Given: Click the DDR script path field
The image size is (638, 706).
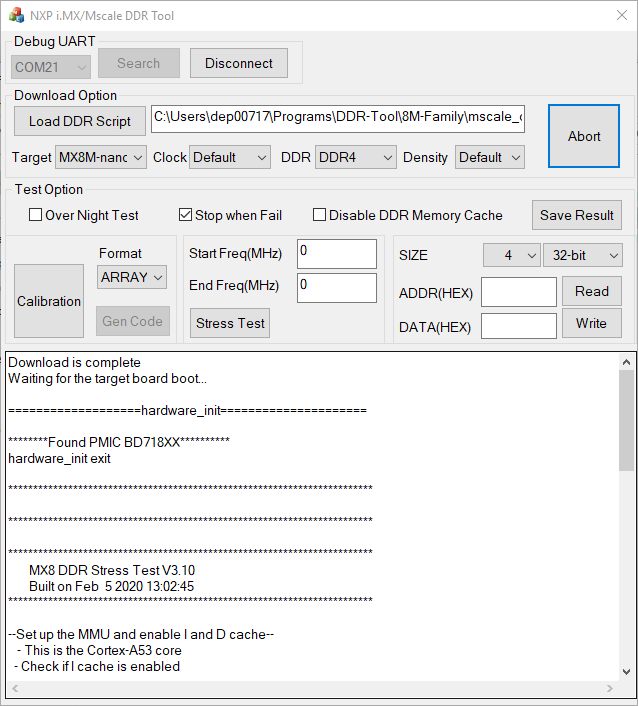Looking at the screenshot, I should coord(338,119).
